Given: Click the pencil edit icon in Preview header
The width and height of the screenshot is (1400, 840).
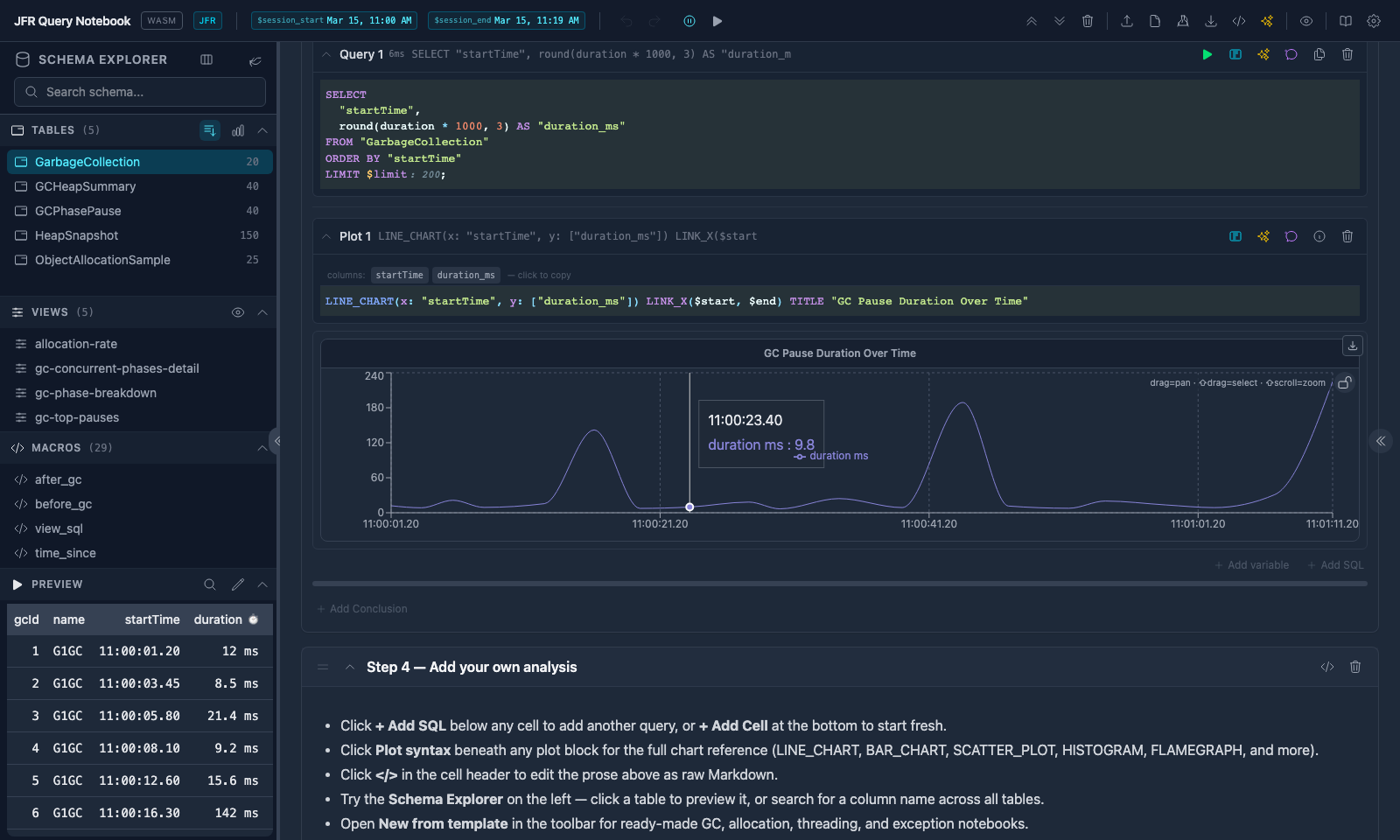Looking at the screenshot, I should [x=238, y=584].
